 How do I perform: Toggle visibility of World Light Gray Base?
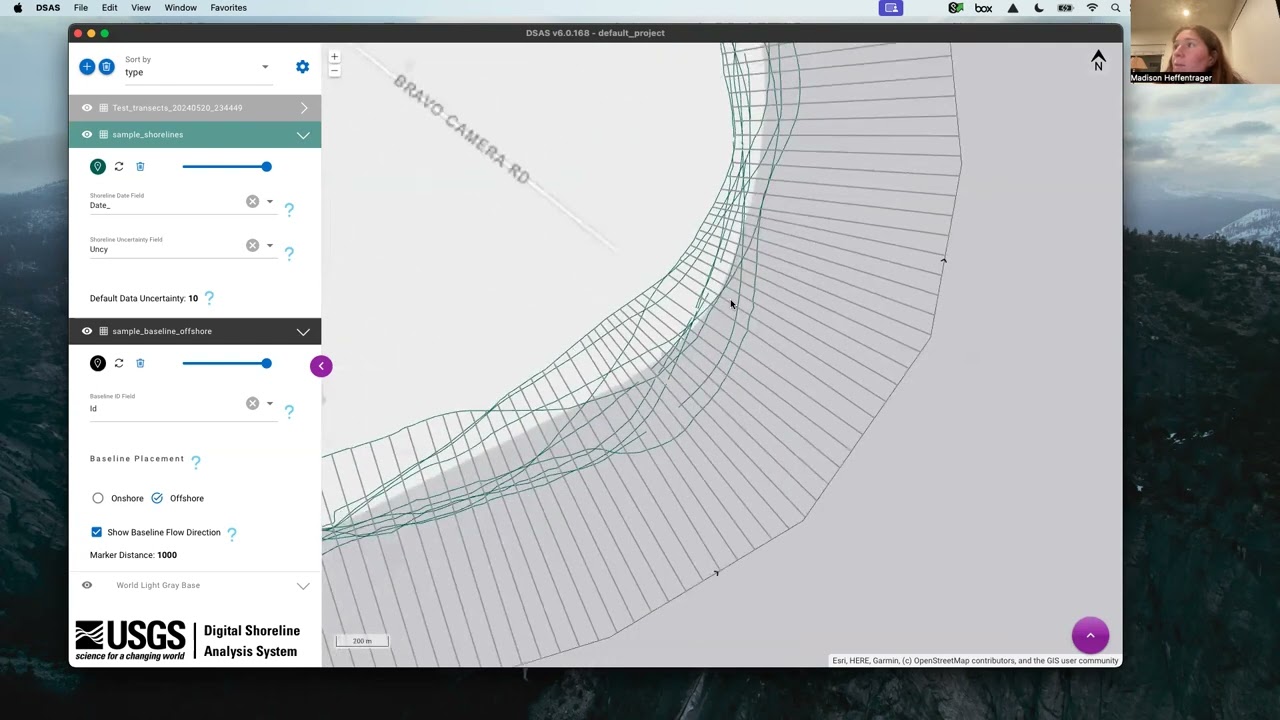87,585
